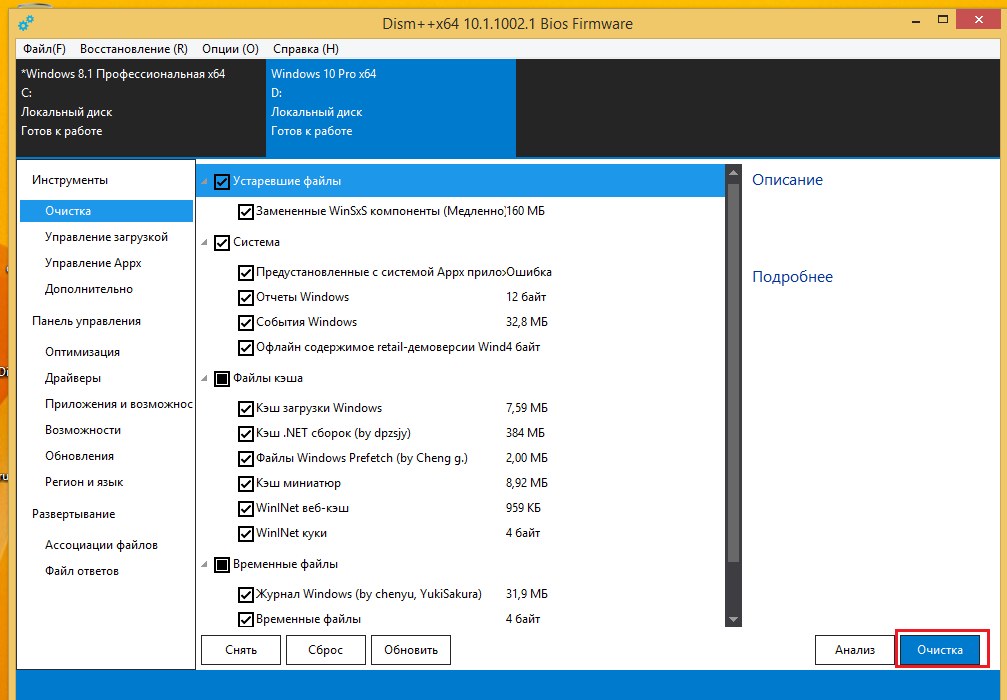
Task: Click the list scrollbar down arrow
Action: [733, 620]
